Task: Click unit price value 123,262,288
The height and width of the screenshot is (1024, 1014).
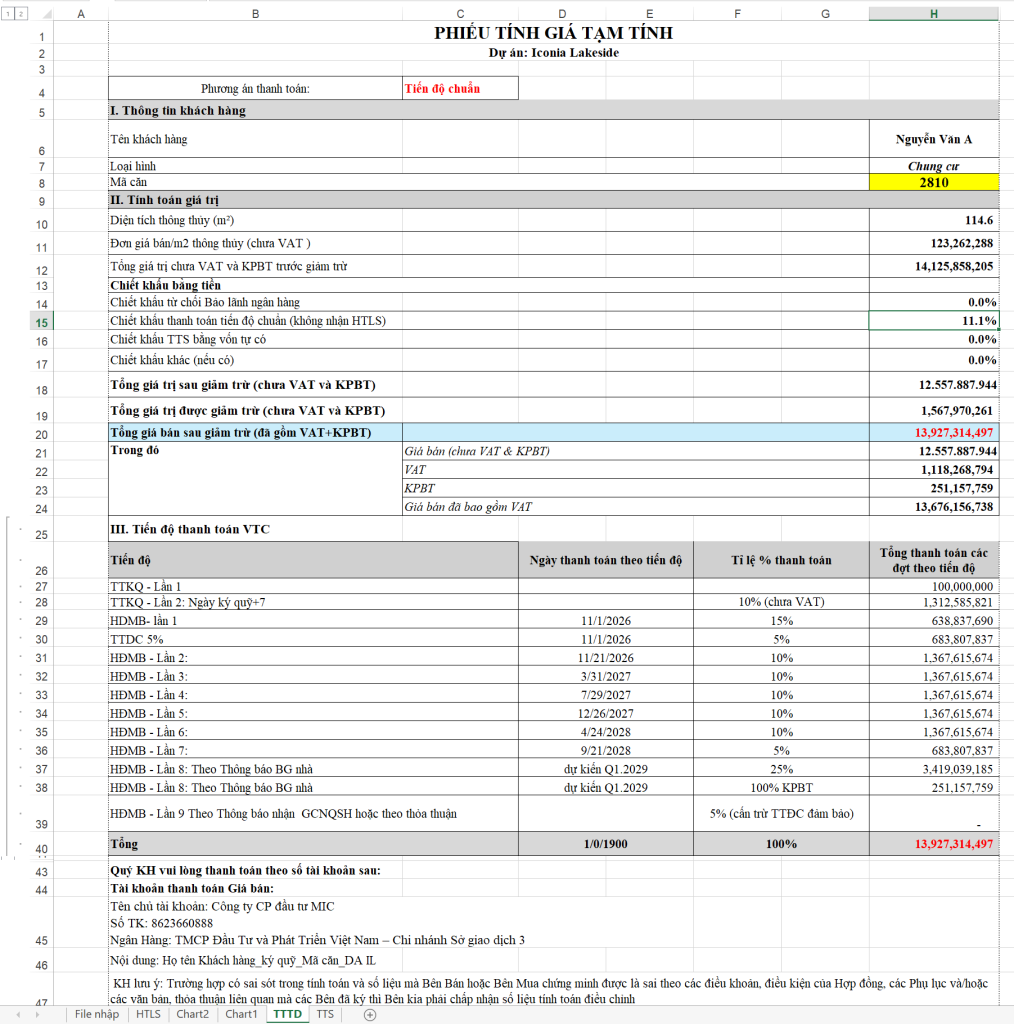Action: click(934, 243)
